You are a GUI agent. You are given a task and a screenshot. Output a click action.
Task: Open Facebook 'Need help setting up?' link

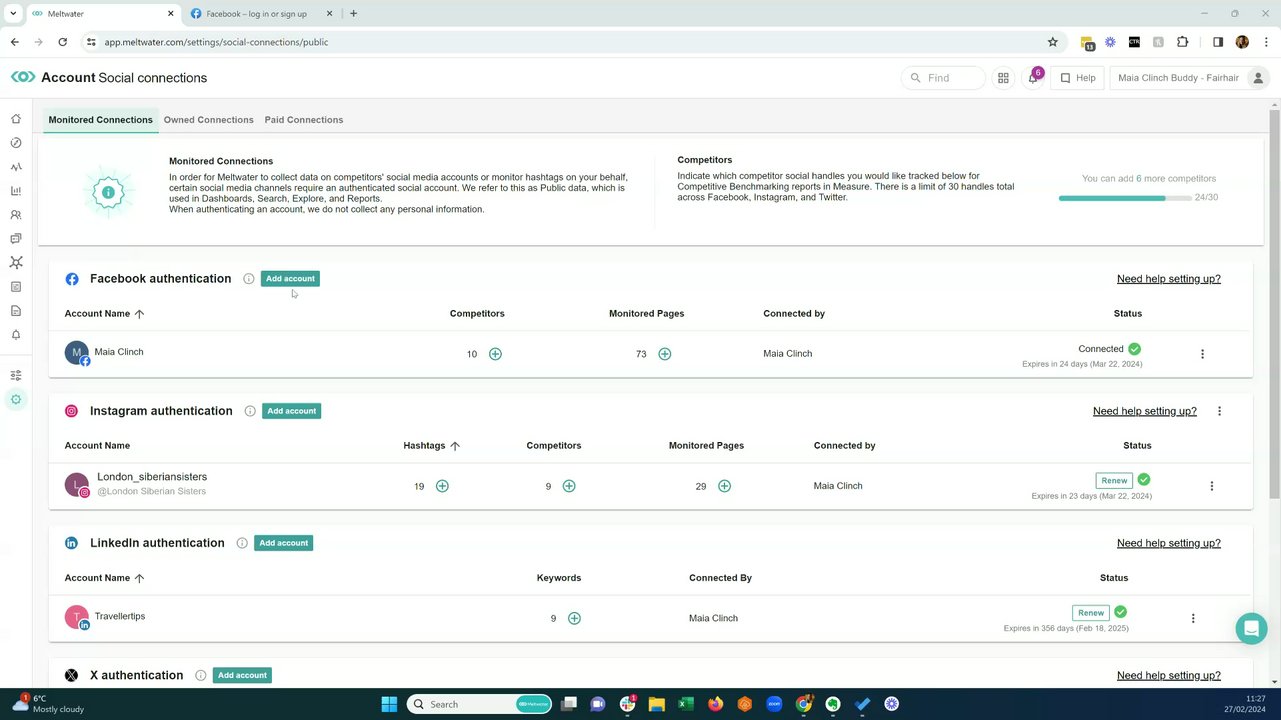click(1168, 279)
